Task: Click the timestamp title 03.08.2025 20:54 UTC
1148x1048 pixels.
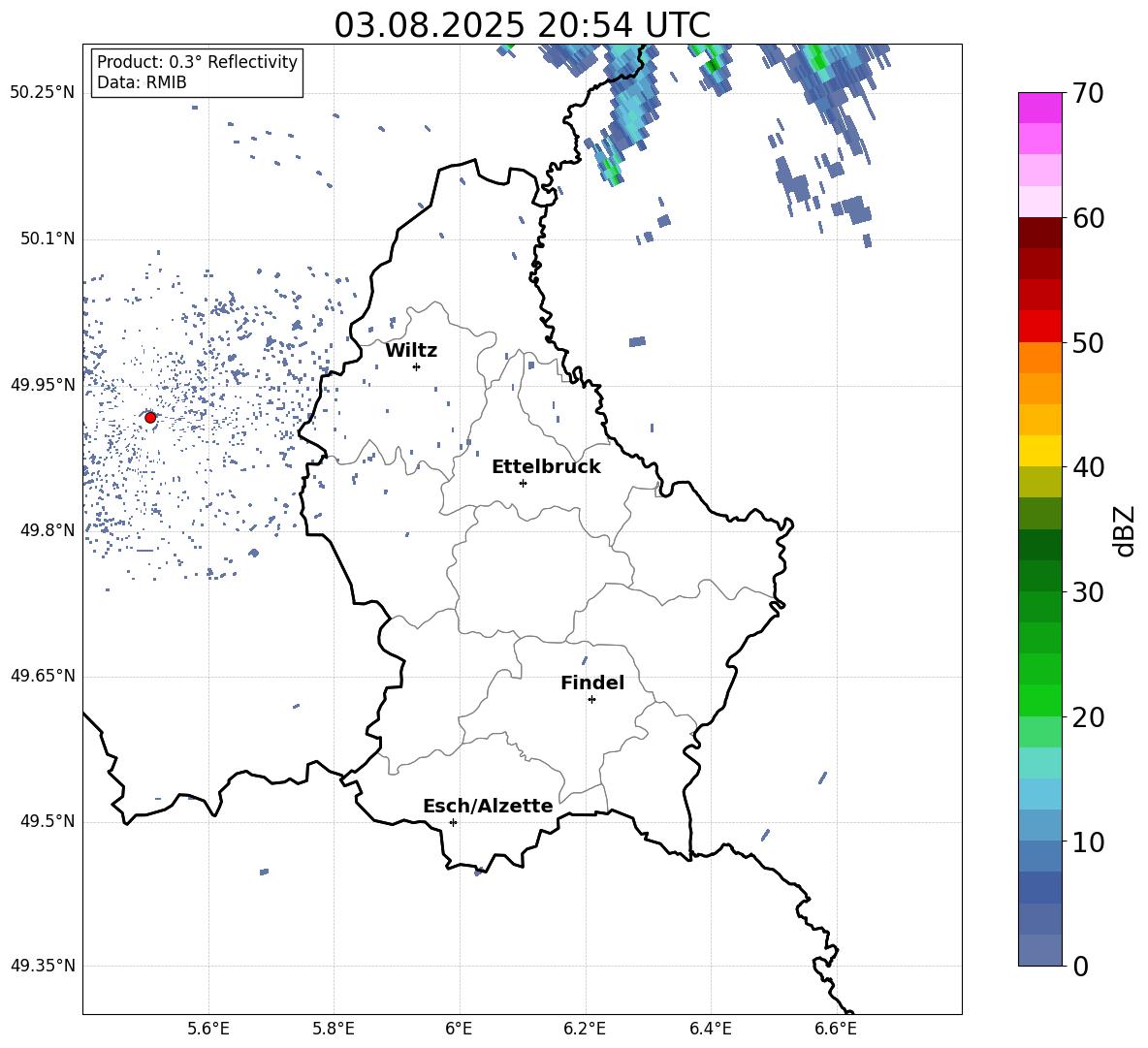Action: [522, 25]
